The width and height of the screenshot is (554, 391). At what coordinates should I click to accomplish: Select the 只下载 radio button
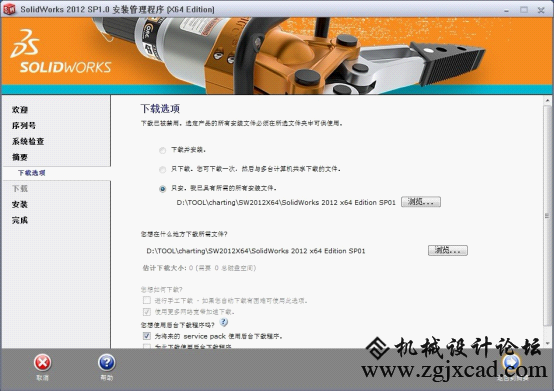click(162, 170)
